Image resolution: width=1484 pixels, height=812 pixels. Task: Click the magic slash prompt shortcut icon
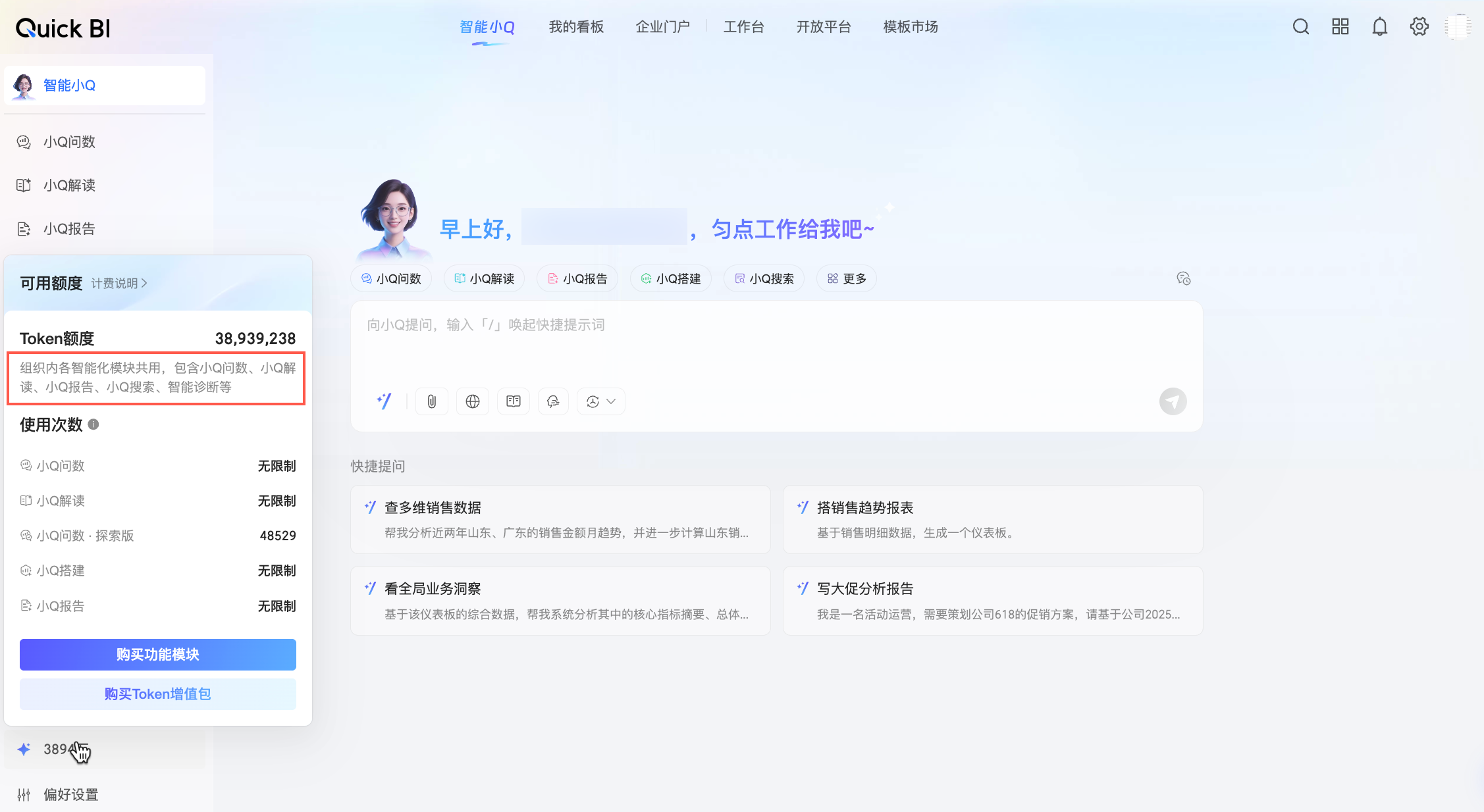pyautogui.click(x=384, y=401)
